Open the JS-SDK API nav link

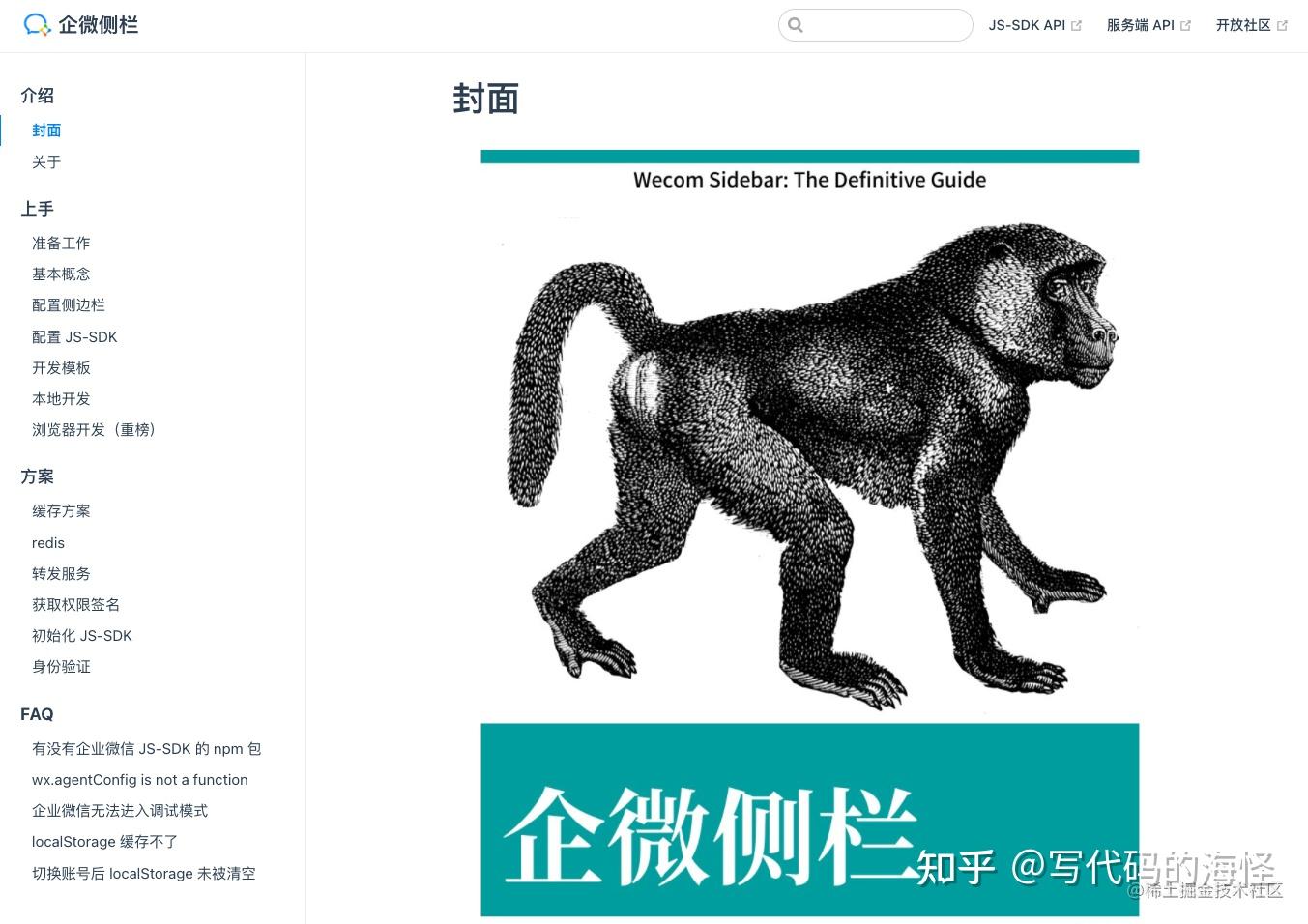point(1027,26)
